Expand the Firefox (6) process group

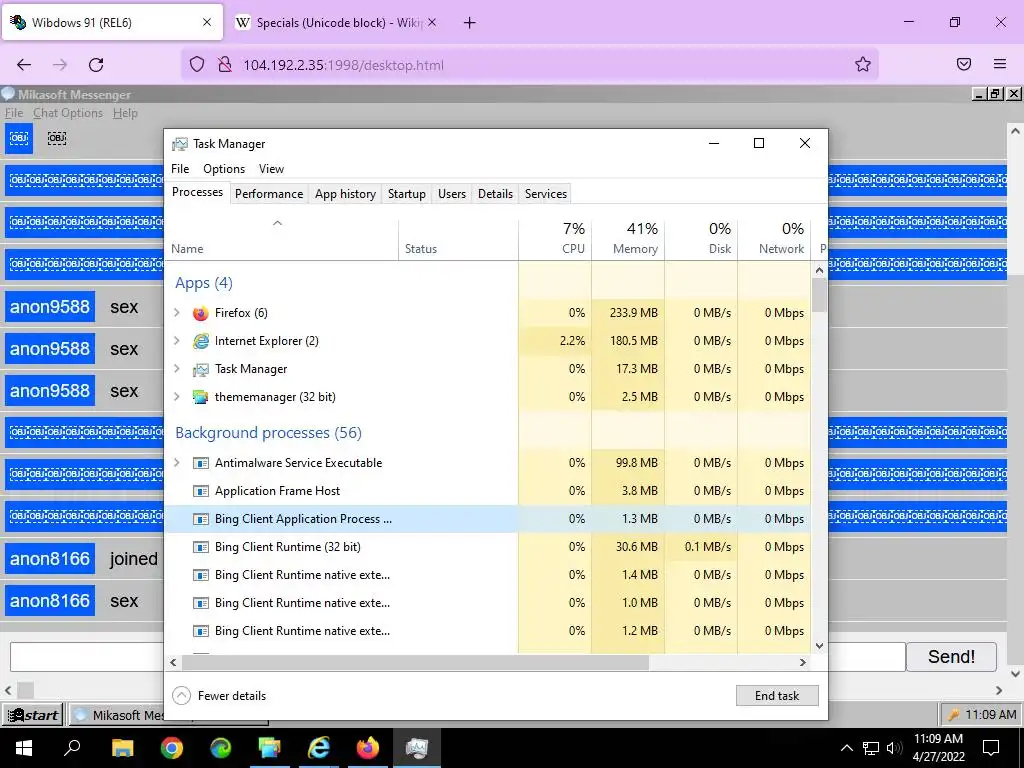click(177, 313)
